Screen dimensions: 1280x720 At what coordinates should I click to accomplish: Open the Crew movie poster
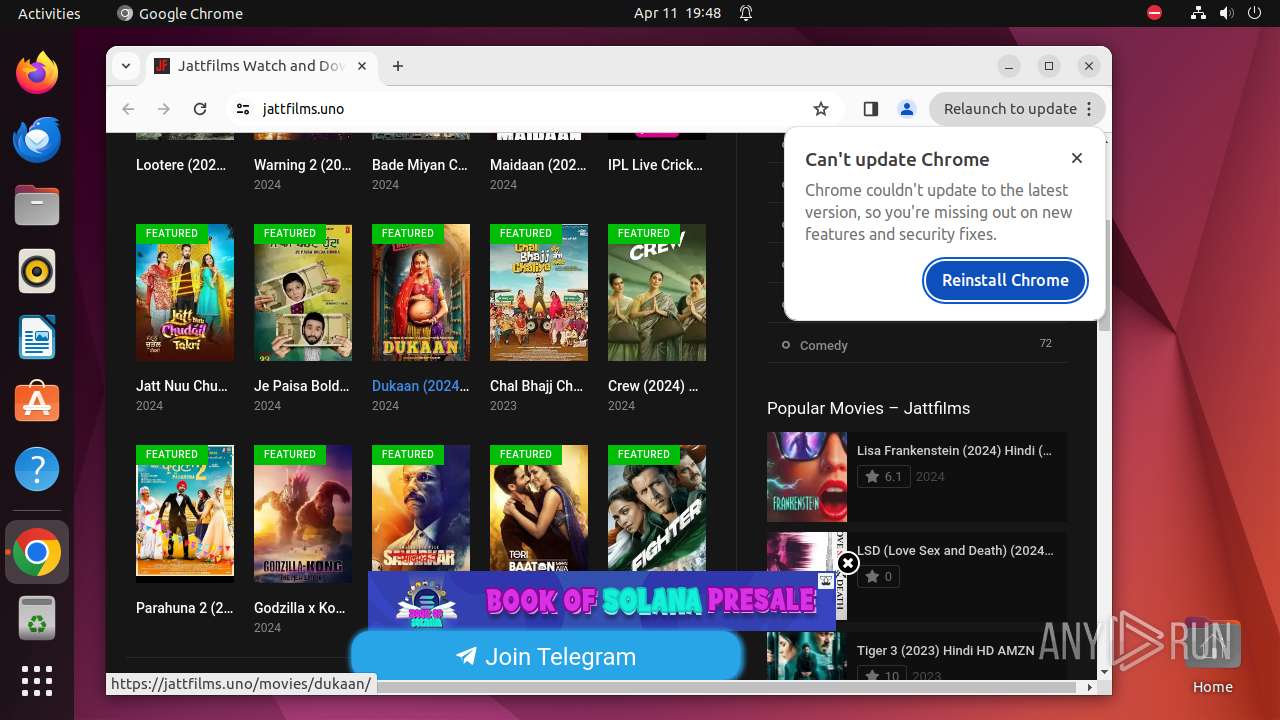(657, 292)
